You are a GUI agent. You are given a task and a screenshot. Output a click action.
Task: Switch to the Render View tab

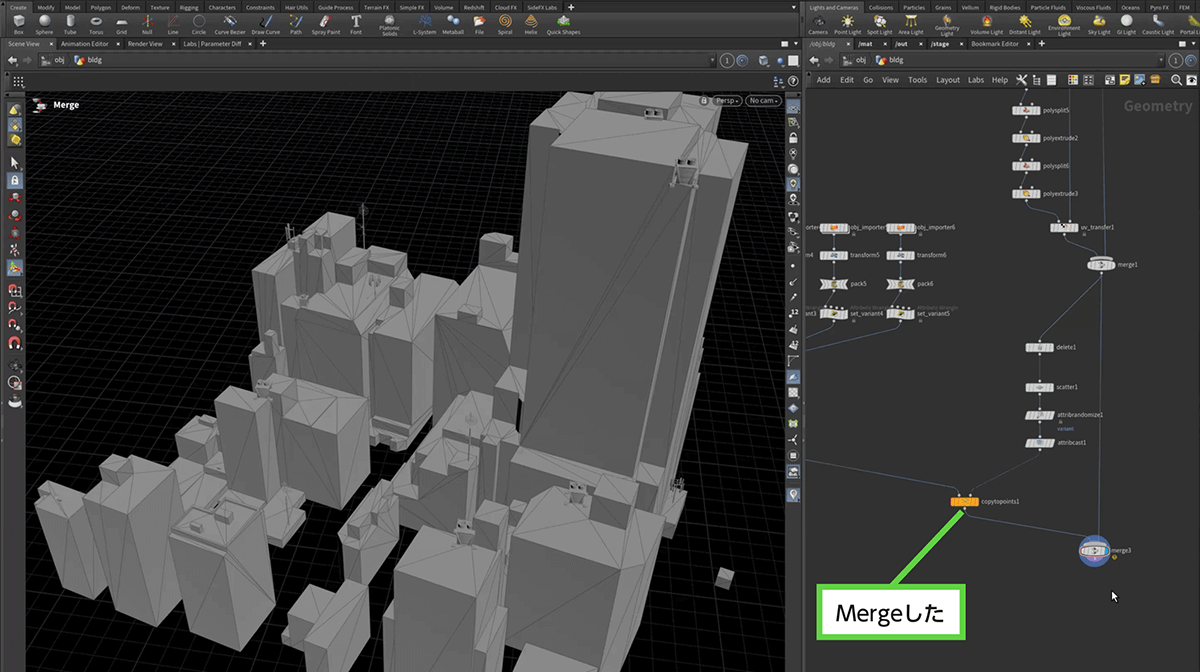(145, 44)
